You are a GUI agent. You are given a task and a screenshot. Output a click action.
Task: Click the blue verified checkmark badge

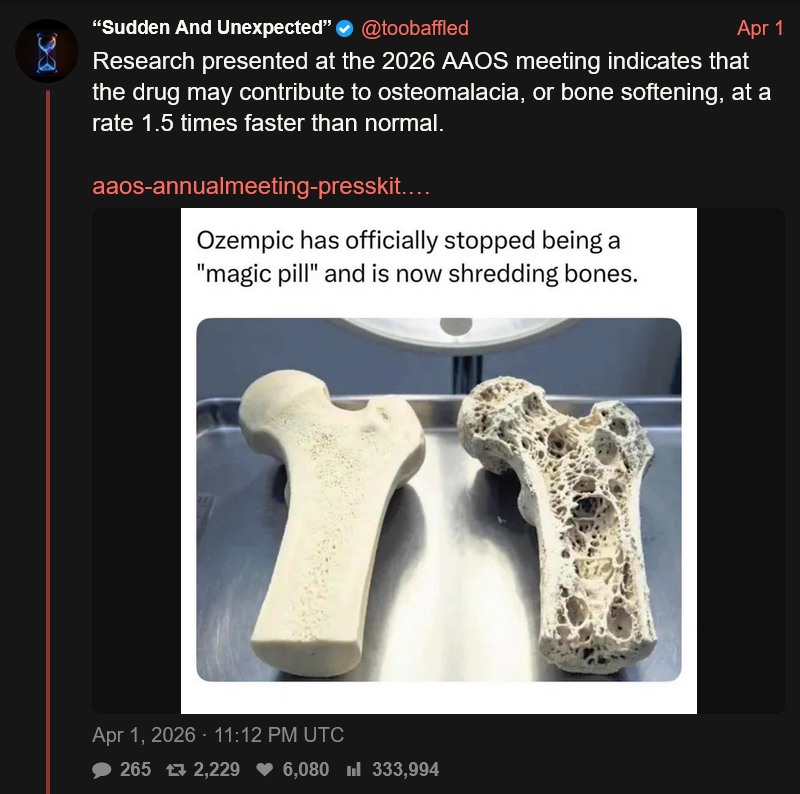345,29
